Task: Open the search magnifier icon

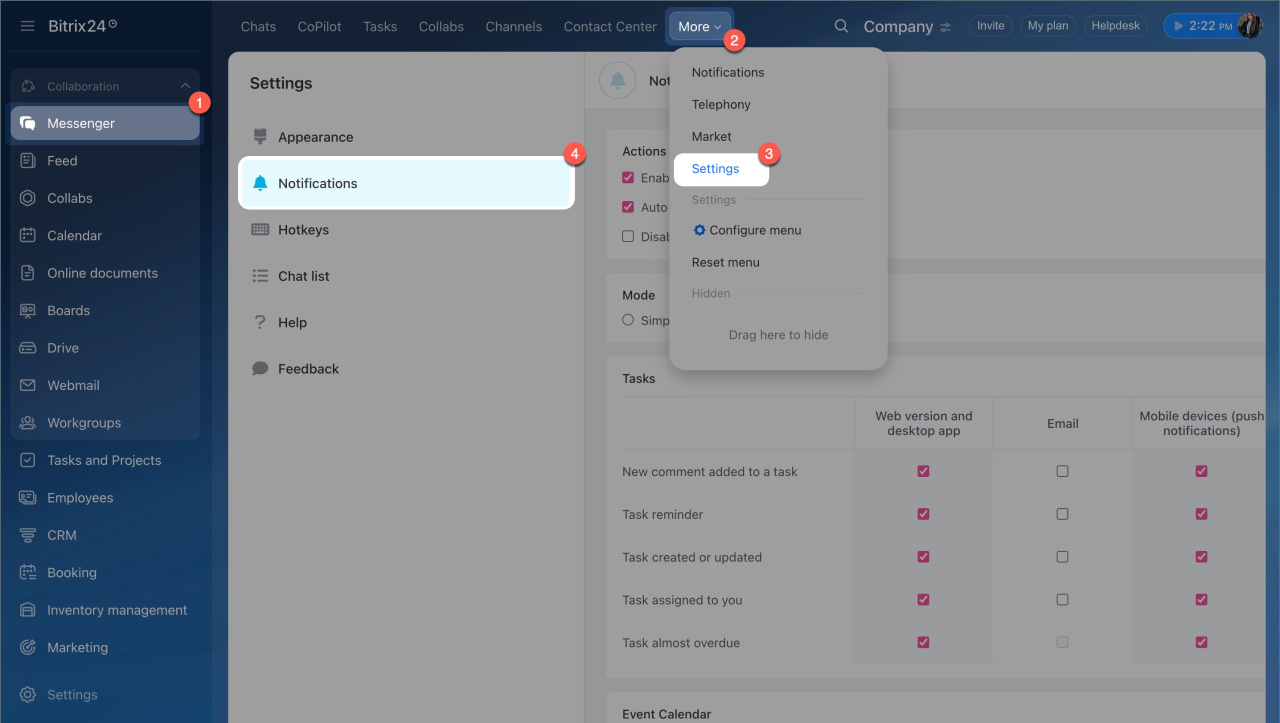Action: pos(841,26)
